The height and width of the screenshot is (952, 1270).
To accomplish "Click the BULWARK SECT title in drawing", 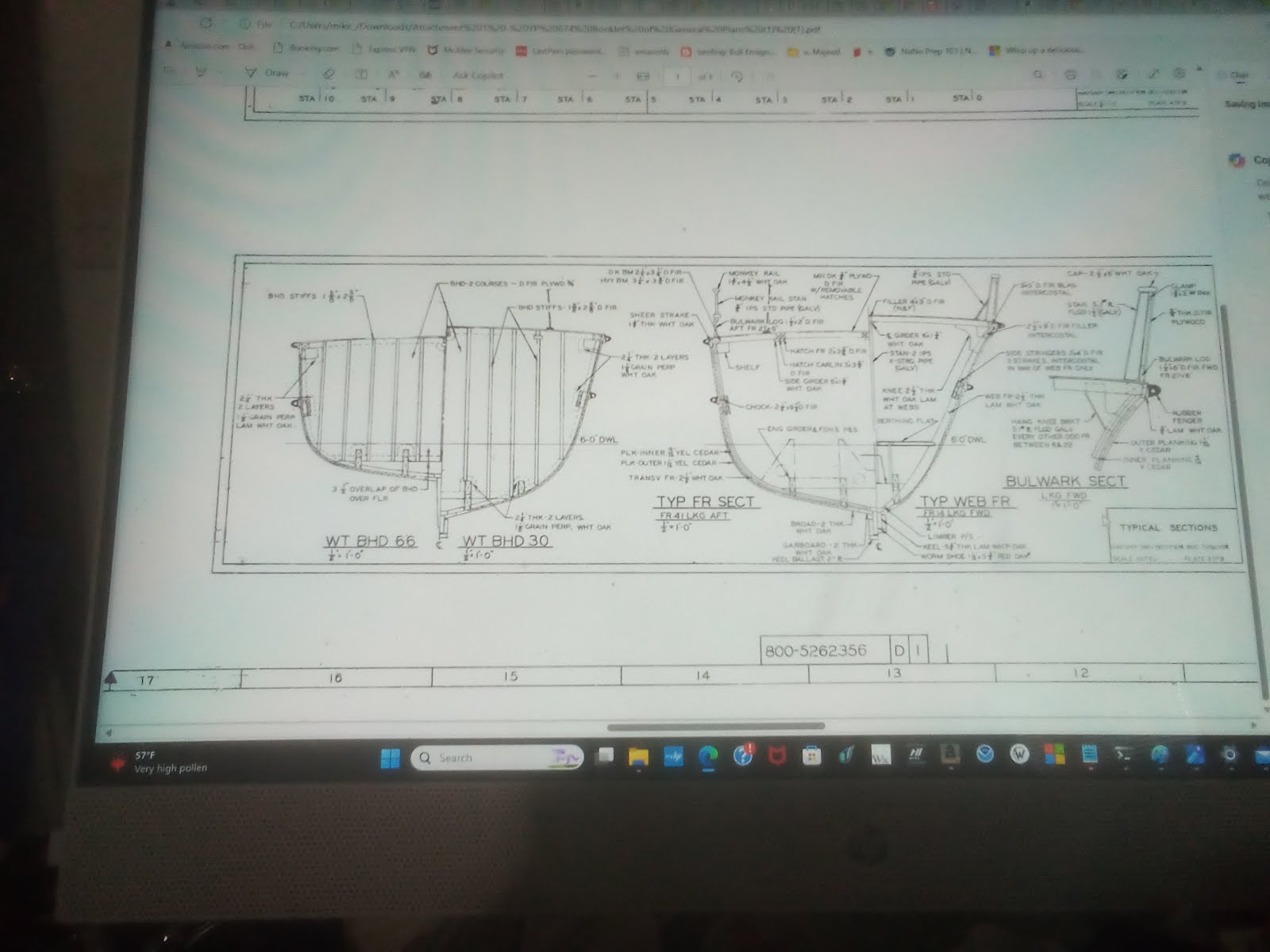I will pos(1065,482).
